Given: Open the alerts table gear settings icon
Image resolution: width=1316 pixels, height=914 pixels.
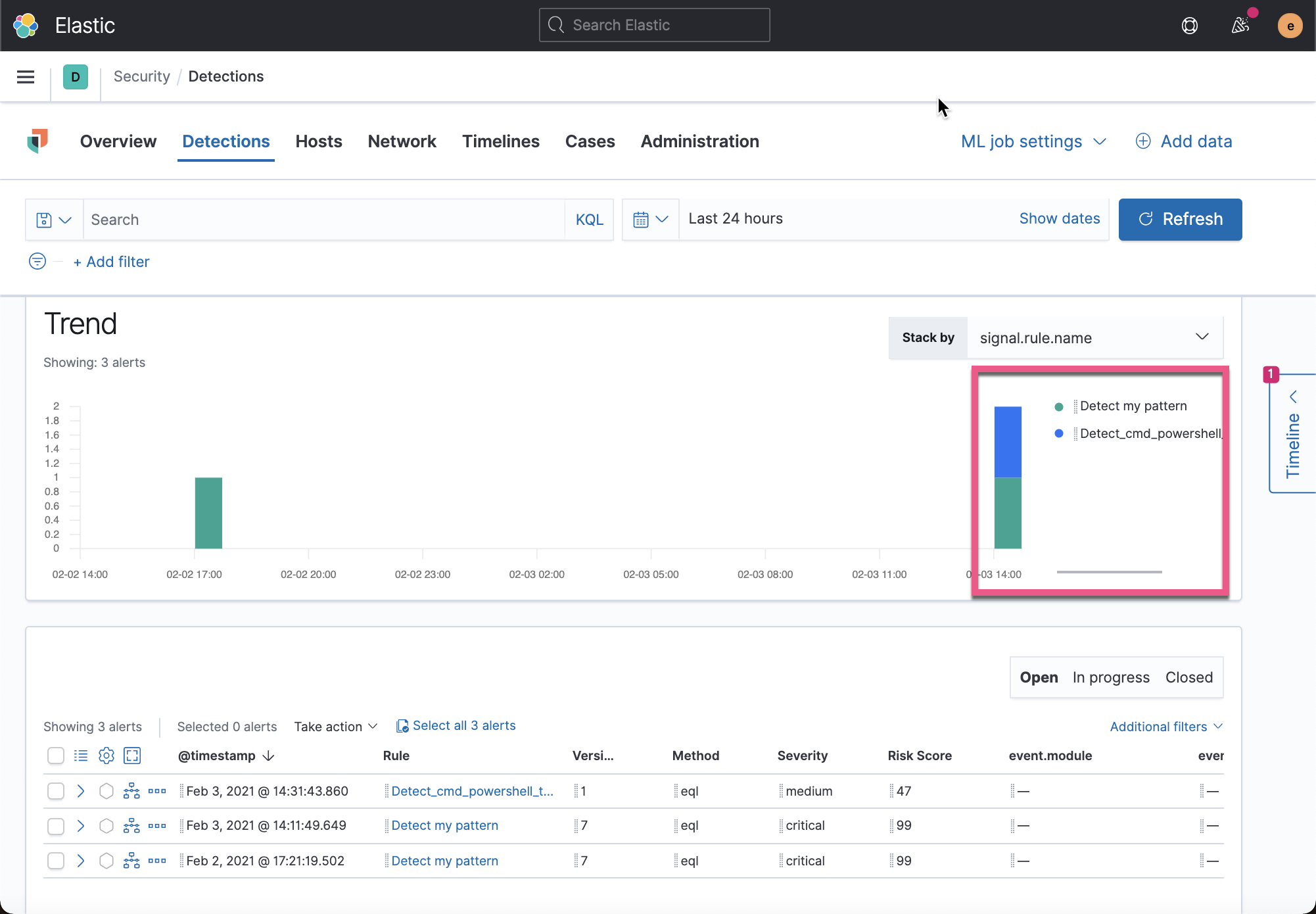Looking at the screenshot, I should click(106, 756).
